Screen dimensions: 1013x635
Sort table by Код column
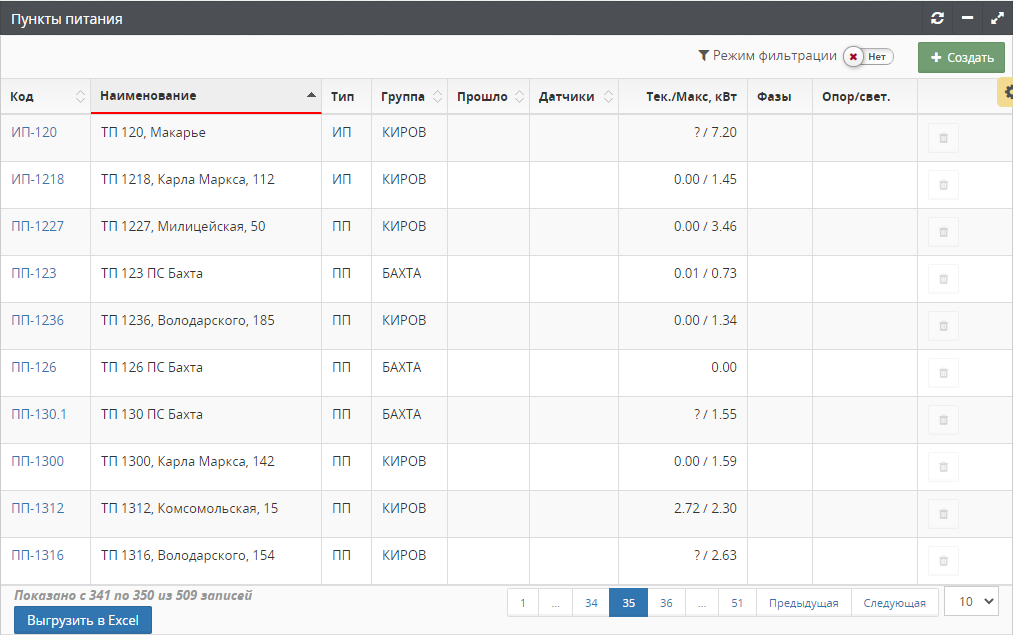(x=45, y=97)
